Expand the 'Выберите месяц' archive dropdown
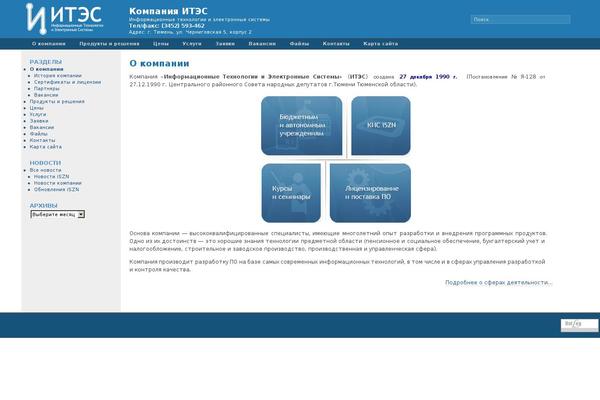Screen dimensions: 600x400 tap(58, 214)
